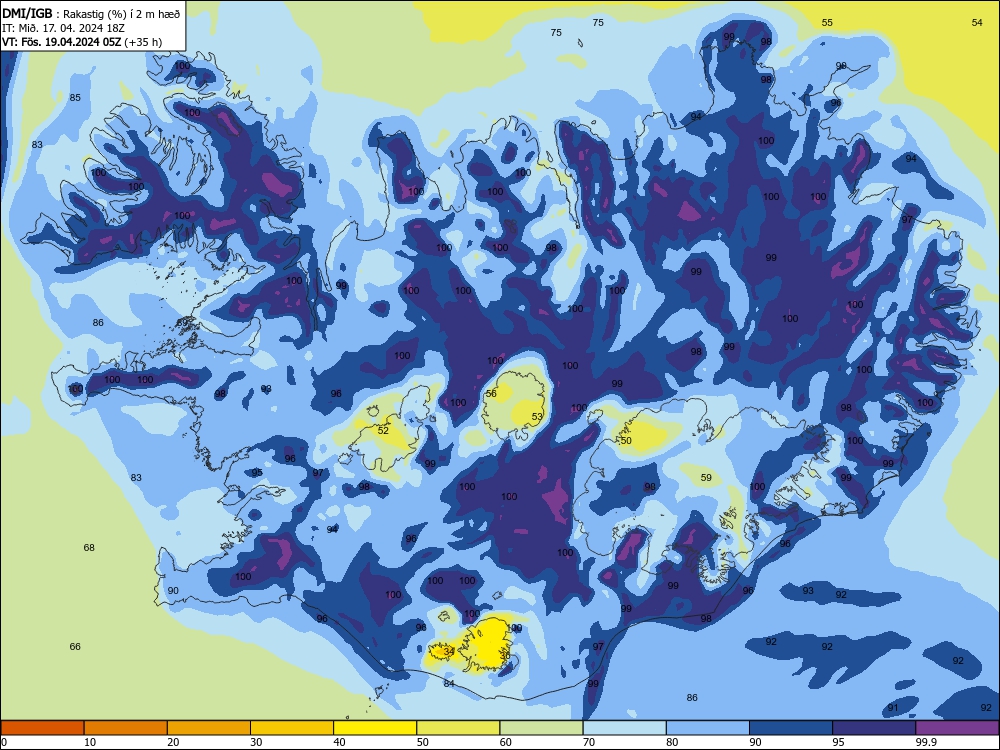Click the '52' value on the yellow glacier area
This screenshot has width=1000, height=750.
coord(383,430)
